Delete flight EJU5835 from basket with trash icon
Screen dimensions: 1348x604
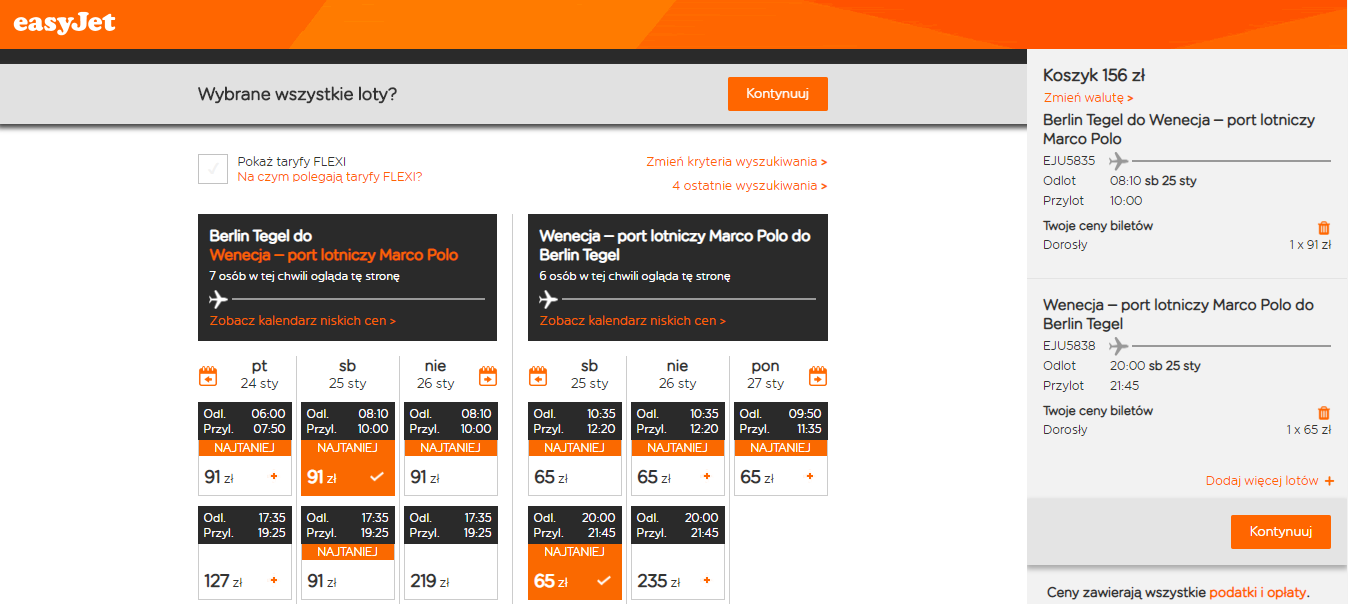point(1324,228)
